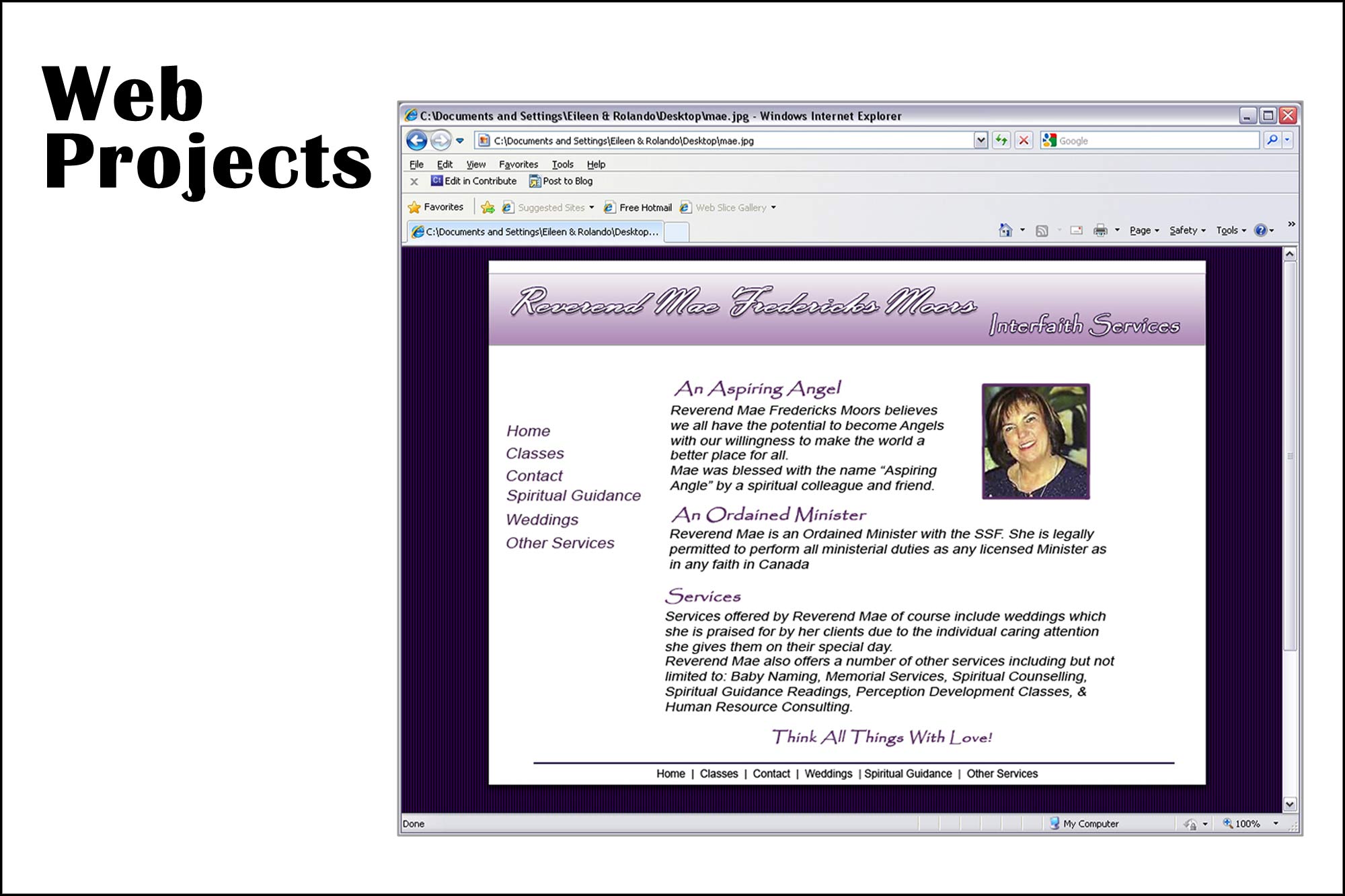Click the scrollbar up arrow

pos(1289,254)
